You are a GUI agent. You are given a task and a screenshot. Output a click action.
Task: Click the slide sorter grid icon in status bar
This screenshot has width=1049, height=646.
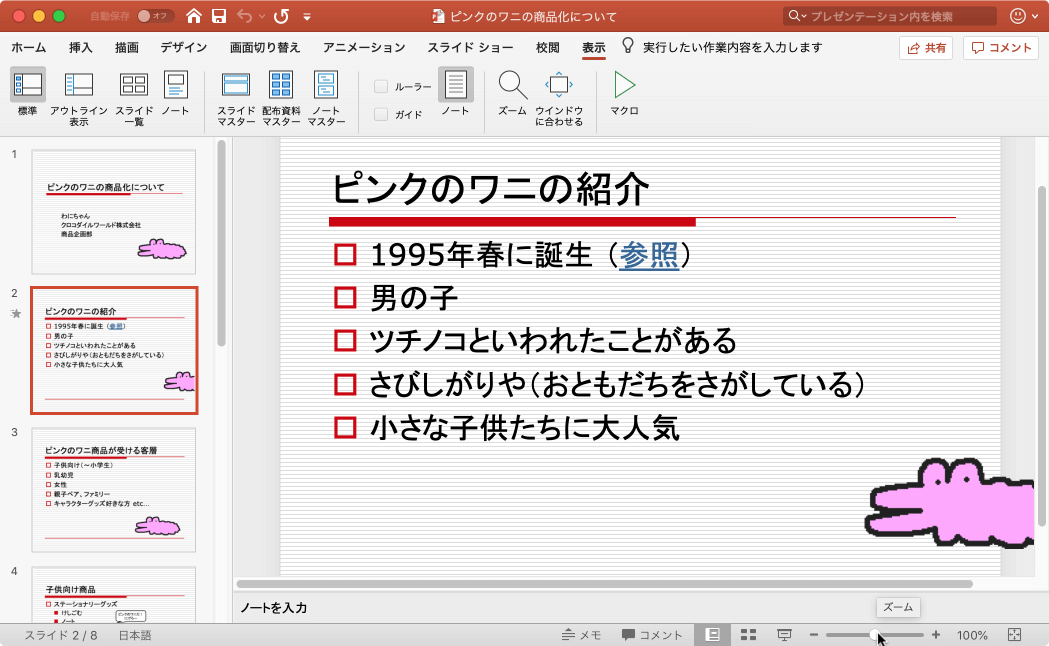(x=749, y=635)
